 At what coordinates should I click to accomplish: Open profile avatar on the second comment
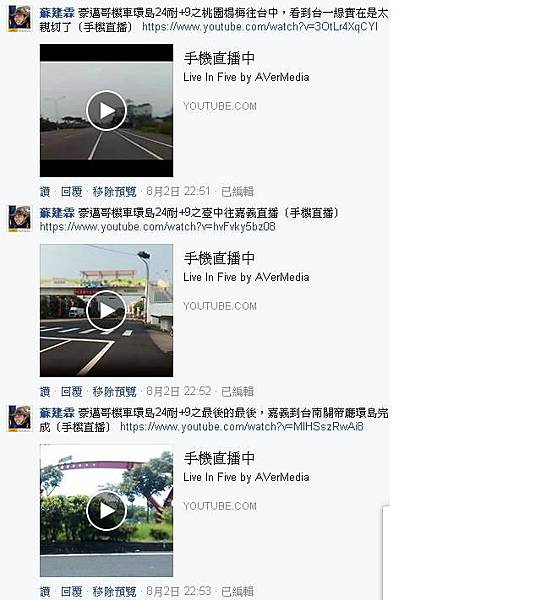point(20,218)
